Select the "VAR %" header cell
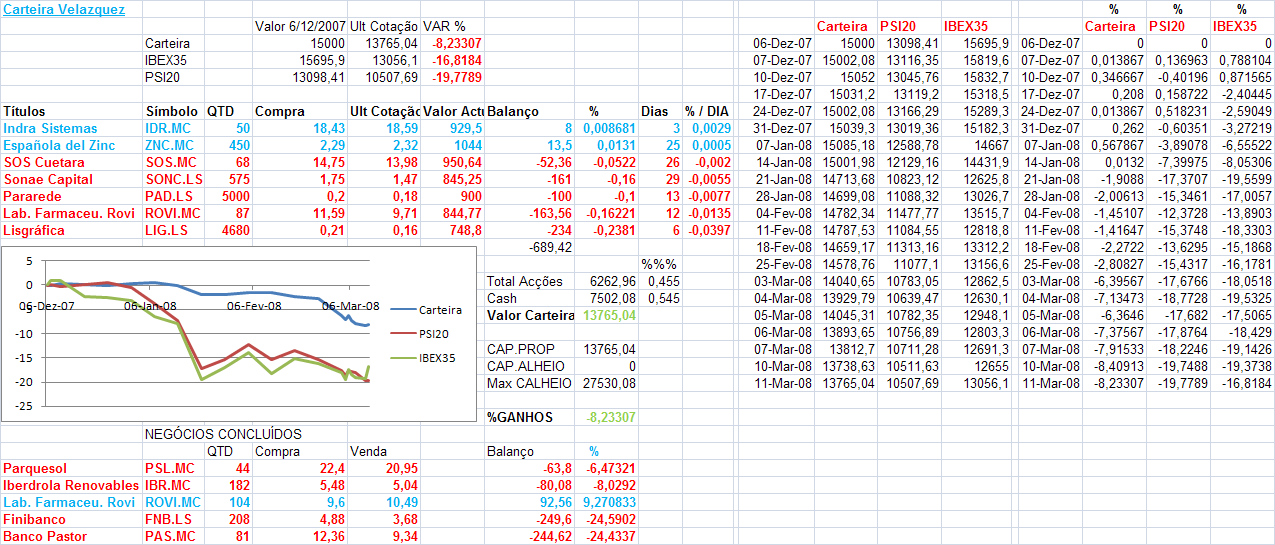The image size is (1275, 545). (445, 26)
